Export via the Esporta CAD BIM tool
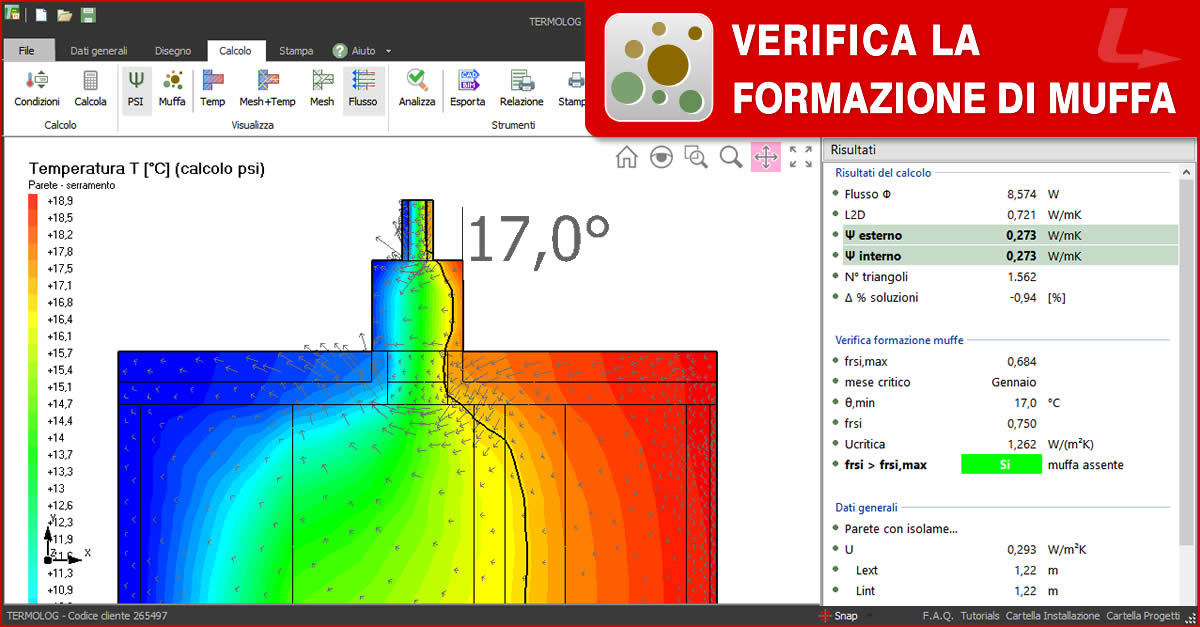1200x627 pixels. [467, 89]
